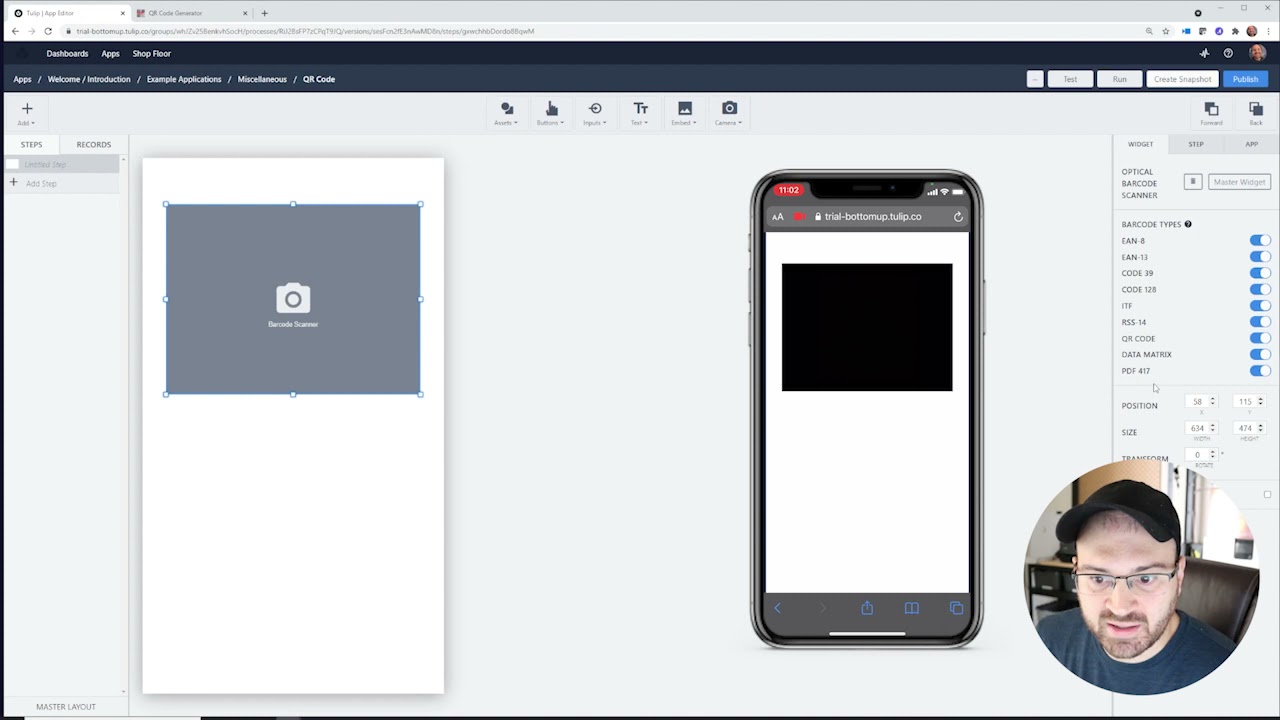Send widget Back
1280x720 pixels.
(x=1256, y=113)
